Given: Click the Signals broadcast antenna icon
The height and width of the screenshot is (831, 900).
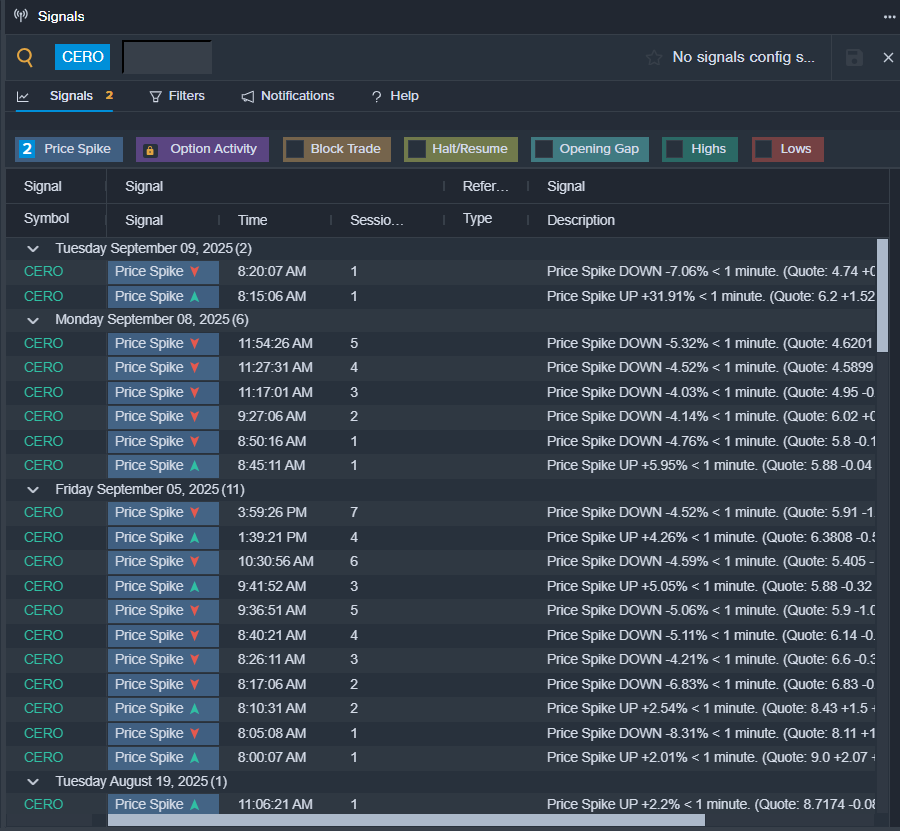Looking at the screenshot, I should [x=21, y=15].
